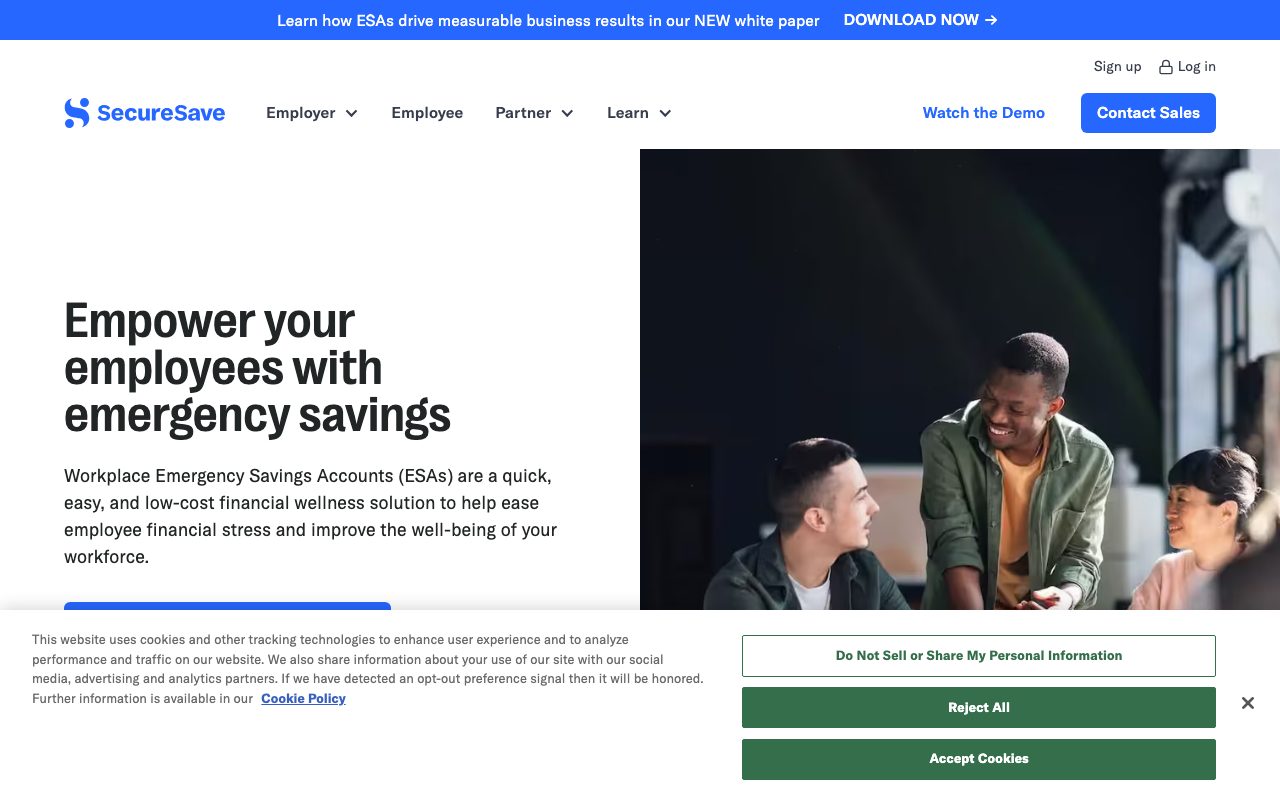The height and width of the screenshot is (800, 1280).
Task: Click the partially hidden blue hero button
Action: 227,606
